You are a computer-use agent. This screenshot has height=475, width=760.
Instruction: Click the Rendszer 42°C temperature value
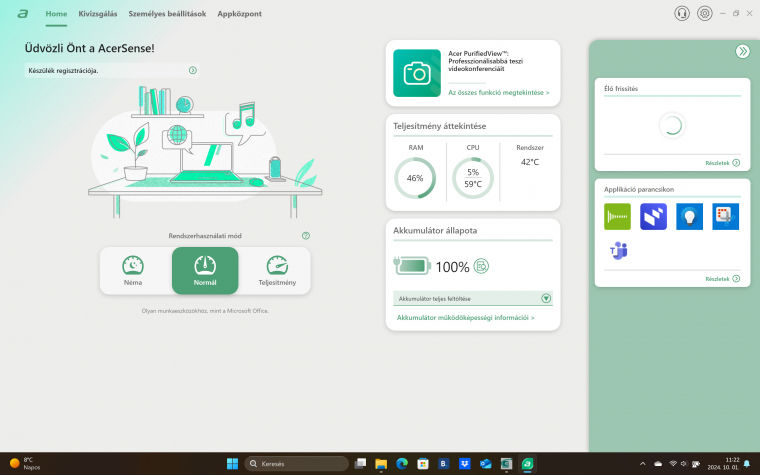pos(530,162)
